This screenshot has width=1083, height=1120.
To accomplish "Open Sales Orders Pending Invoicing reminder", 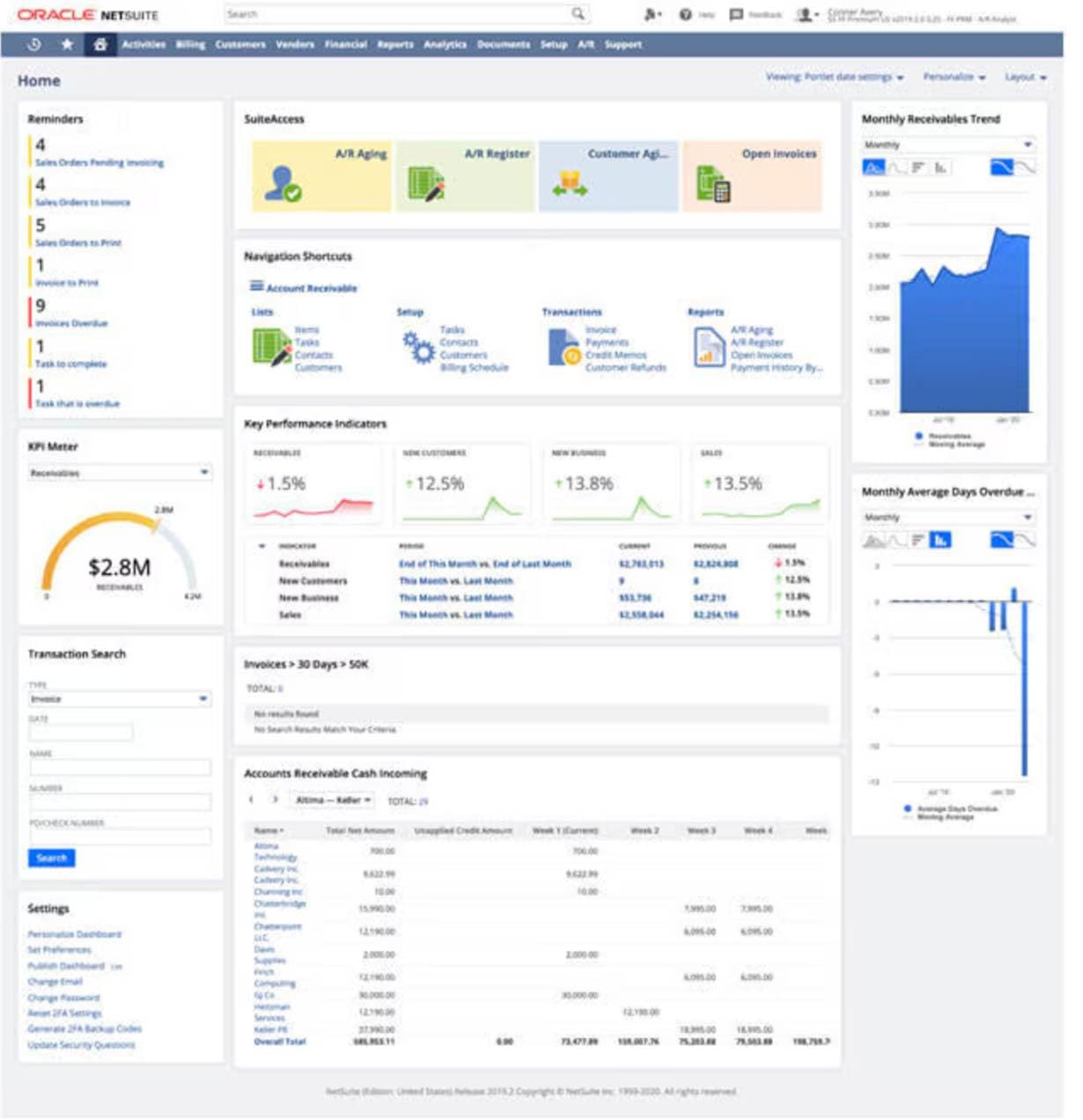I will point(99,163).
